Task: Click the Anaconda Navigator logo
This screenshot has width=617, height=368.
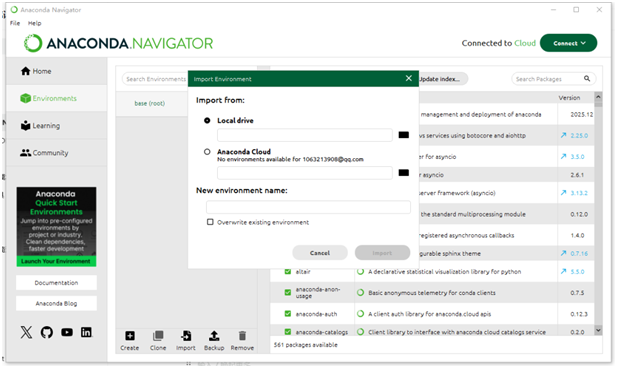Action: pos(118,43)
